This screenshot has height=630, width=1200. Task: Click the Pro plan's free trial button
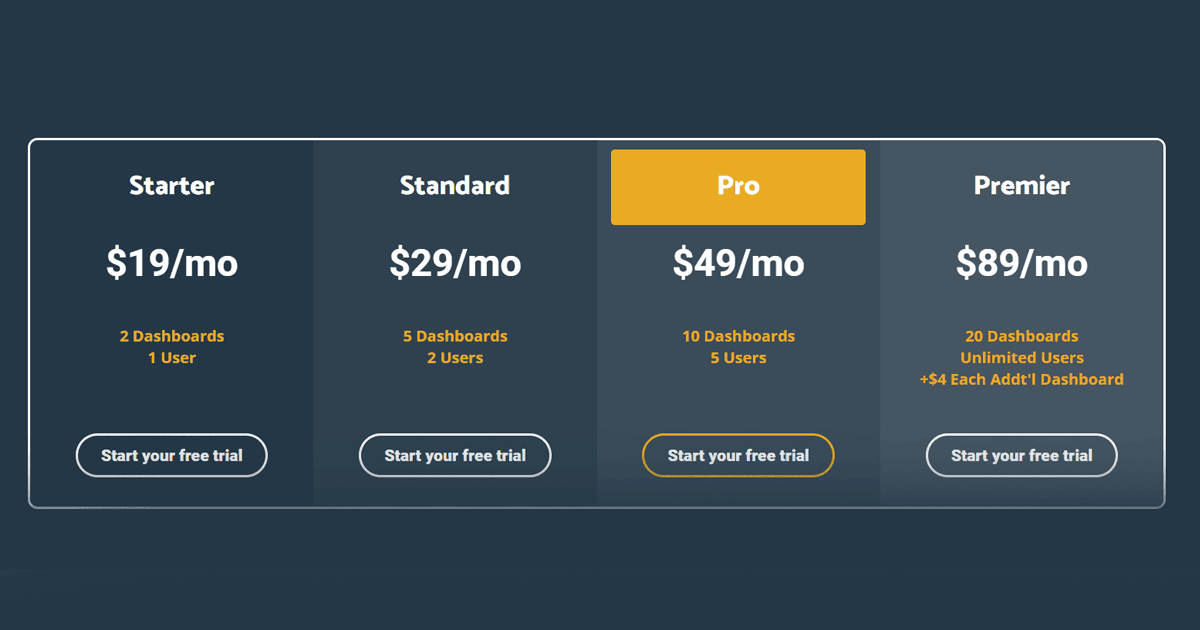[738, 455]
